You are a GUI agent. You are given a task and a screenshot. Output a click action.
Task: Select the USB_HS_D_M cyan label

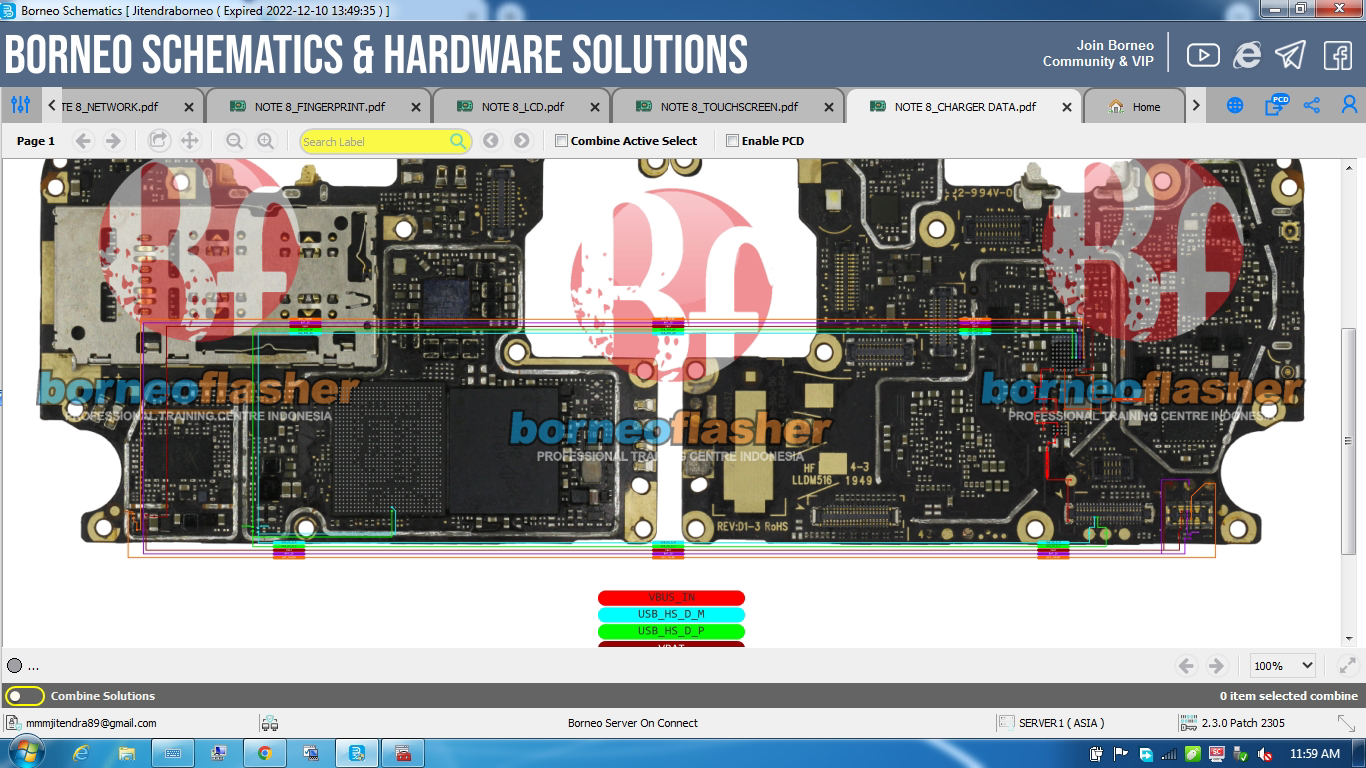[671, 614]
